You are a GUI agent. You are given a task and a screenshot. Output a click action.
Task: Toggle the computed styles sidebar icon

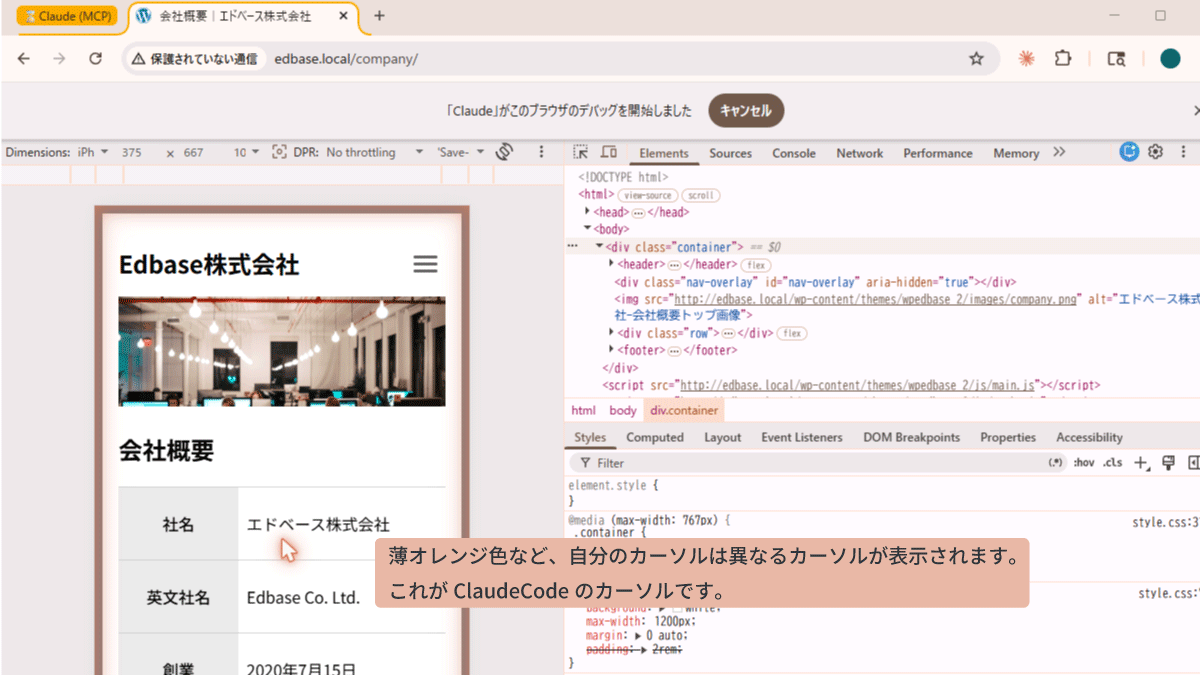point(1193,463)
